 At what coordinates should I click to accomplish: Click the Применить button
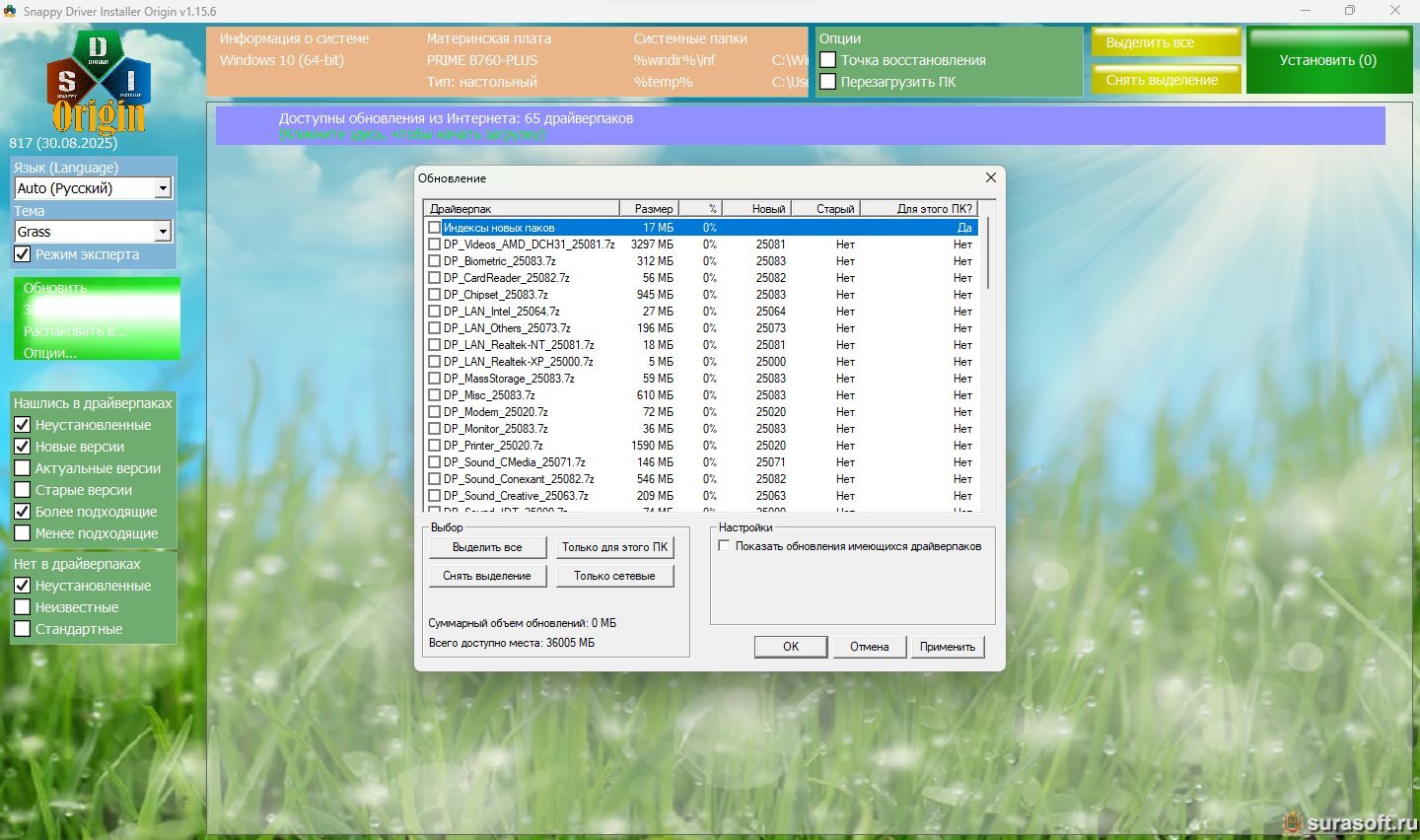click(x=947, y=647)
